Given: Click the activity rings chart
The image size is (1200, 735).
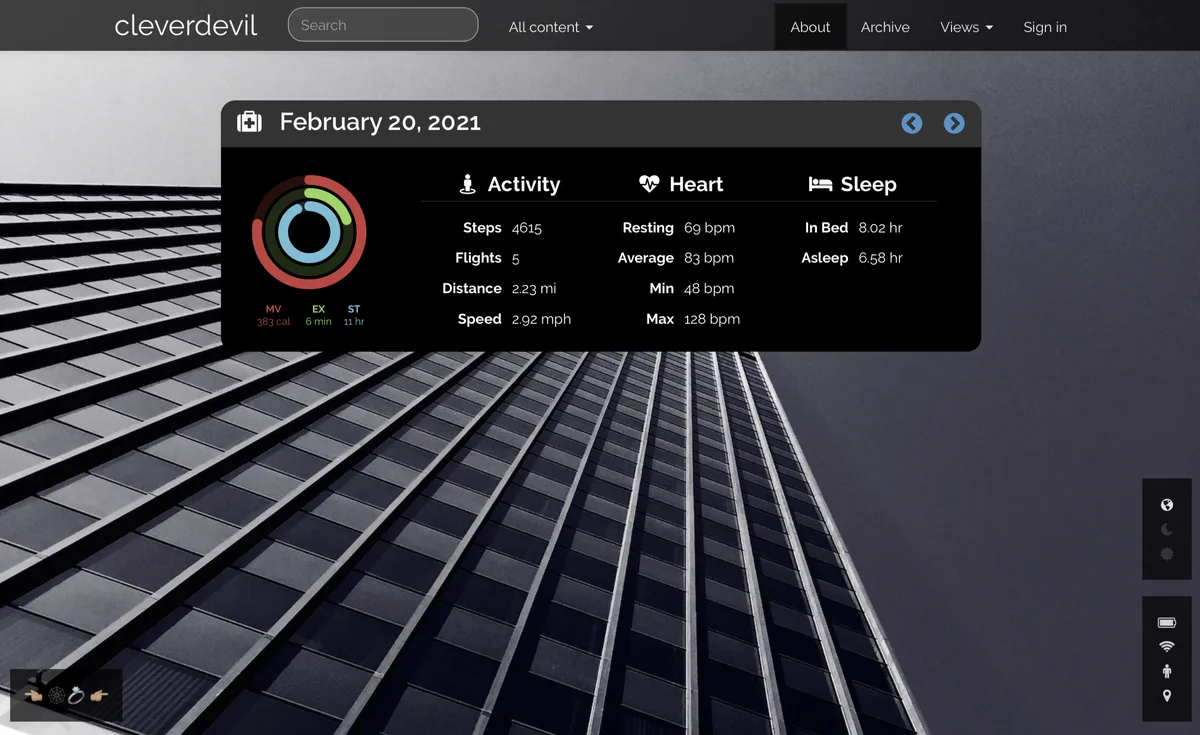Looking at the screenshot, I should point(309,232).
